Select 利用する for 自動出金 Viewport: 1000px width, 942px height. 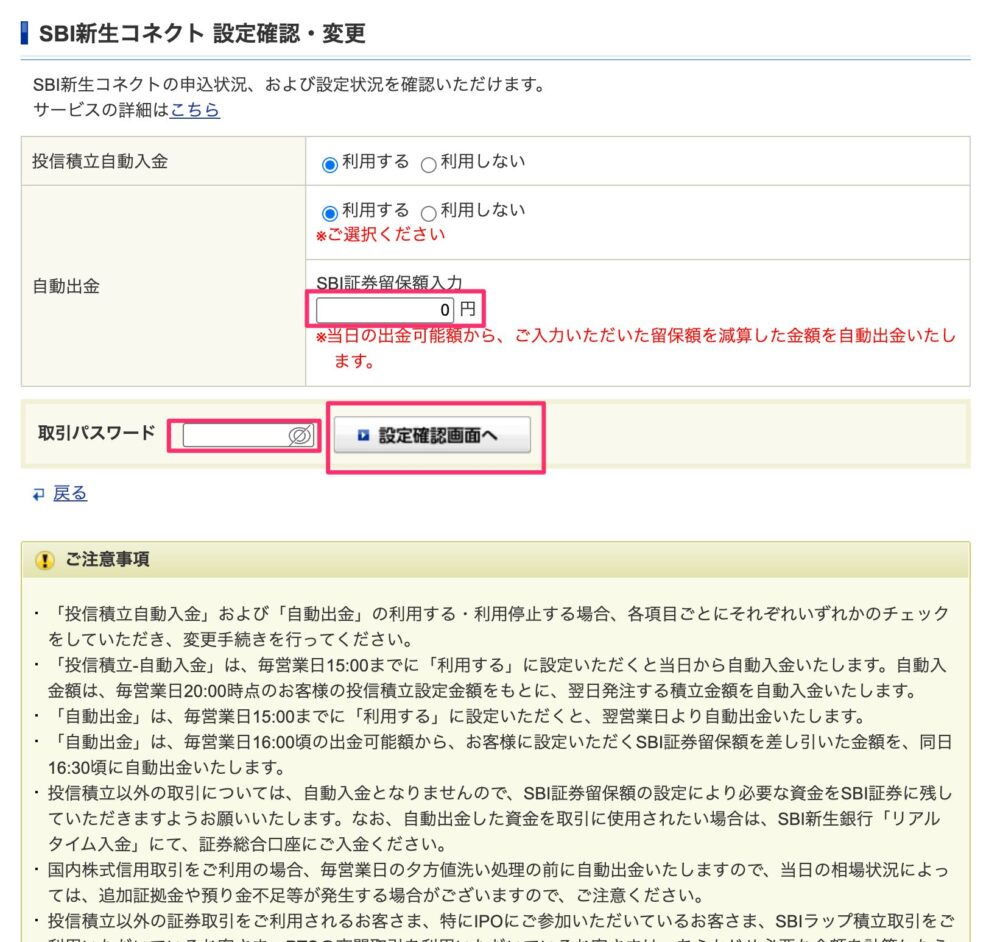[330, 213]
